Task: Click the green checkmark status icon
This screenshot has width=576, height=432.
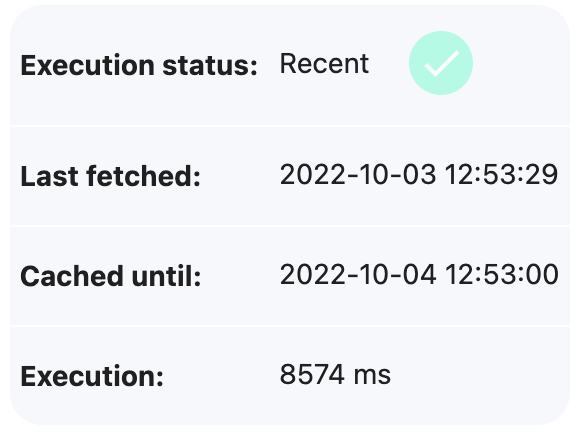Action: click(440, 63)
